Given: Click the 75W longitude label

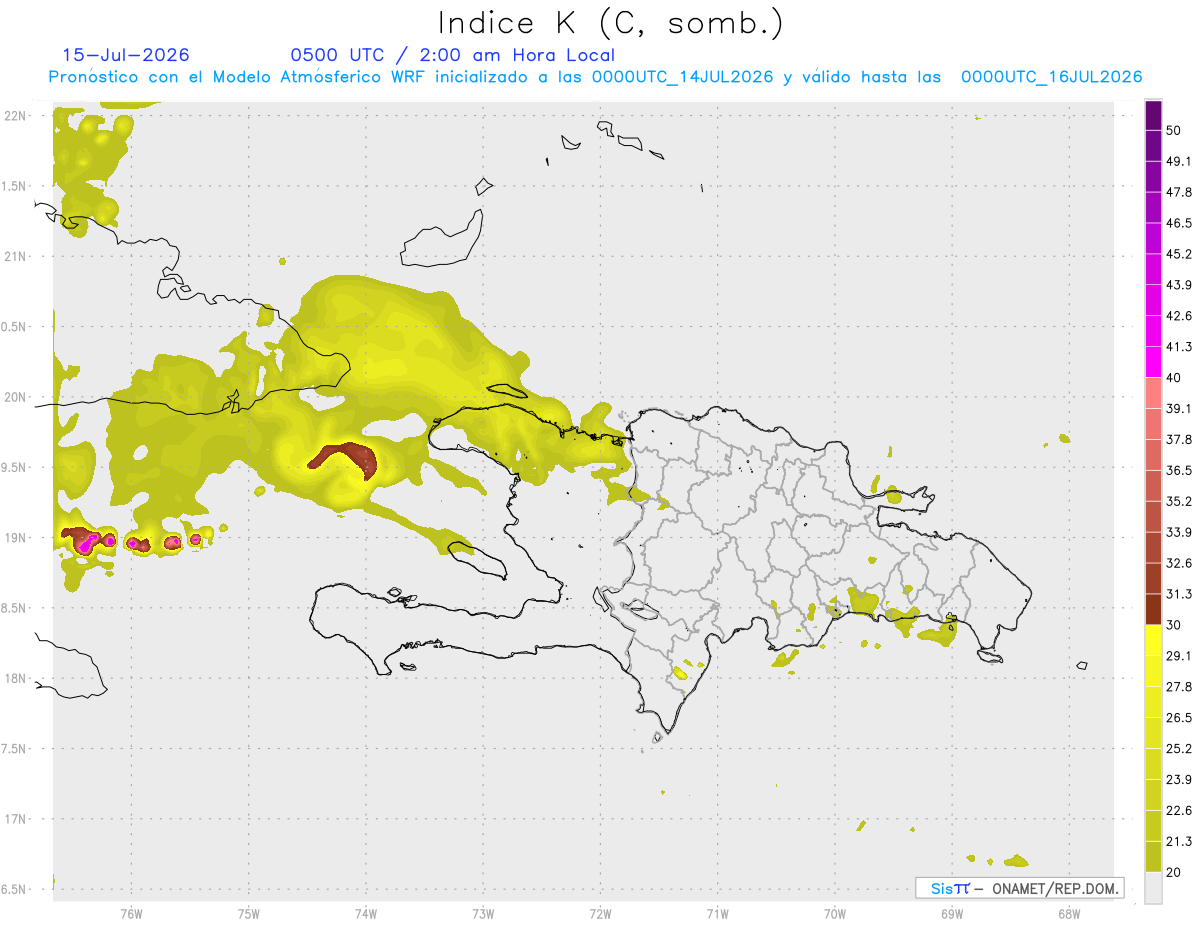Looking at the screenshot, I should click(248, 914).
